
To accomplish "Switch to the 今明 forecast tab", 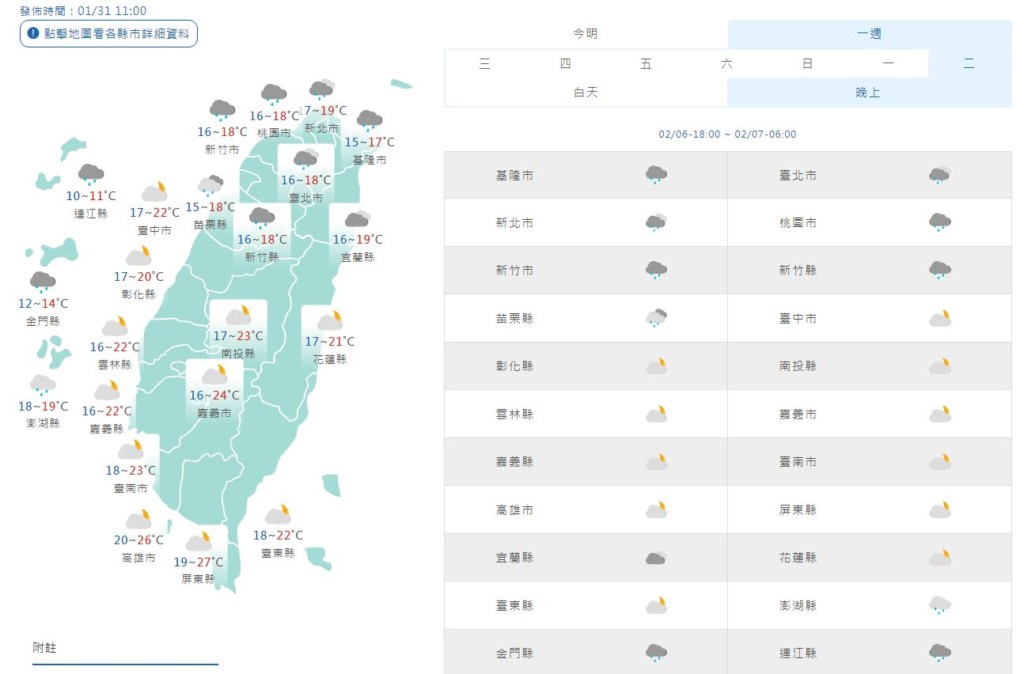I will (x=585, y=34).
